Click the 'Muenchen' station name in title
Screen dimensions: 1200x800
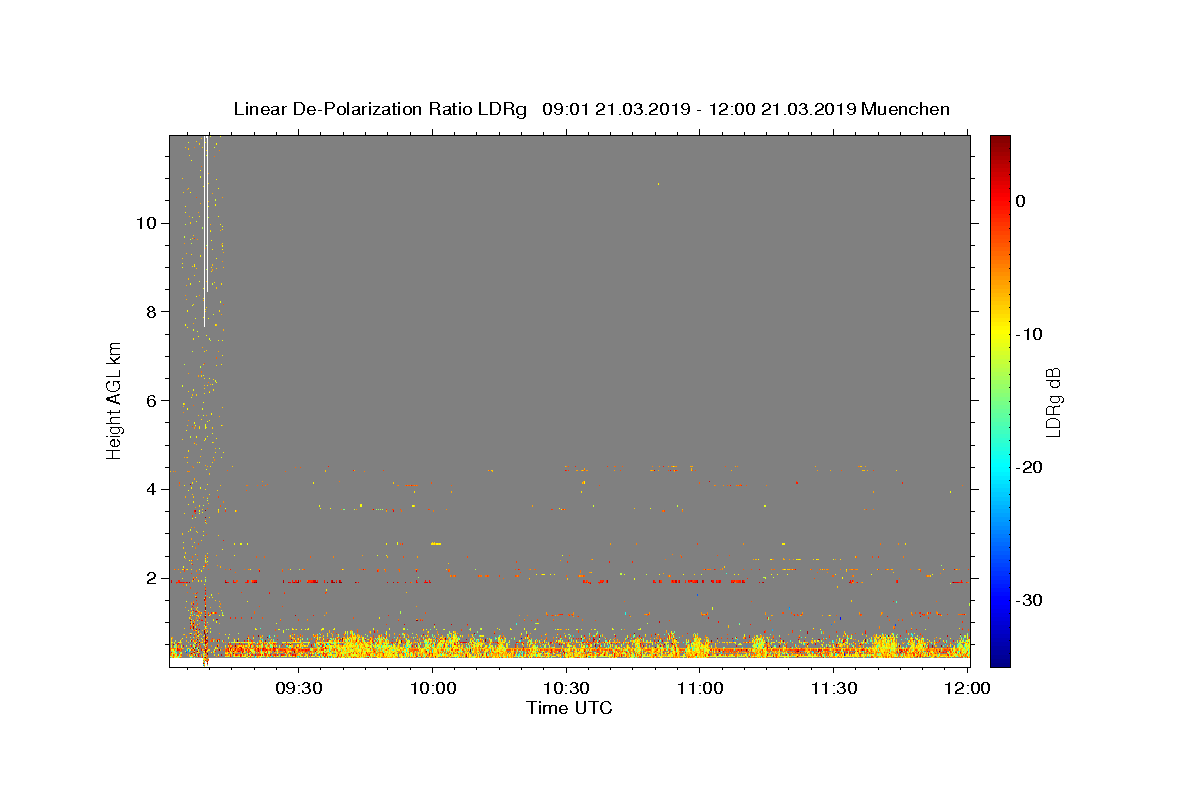(905, 109)
